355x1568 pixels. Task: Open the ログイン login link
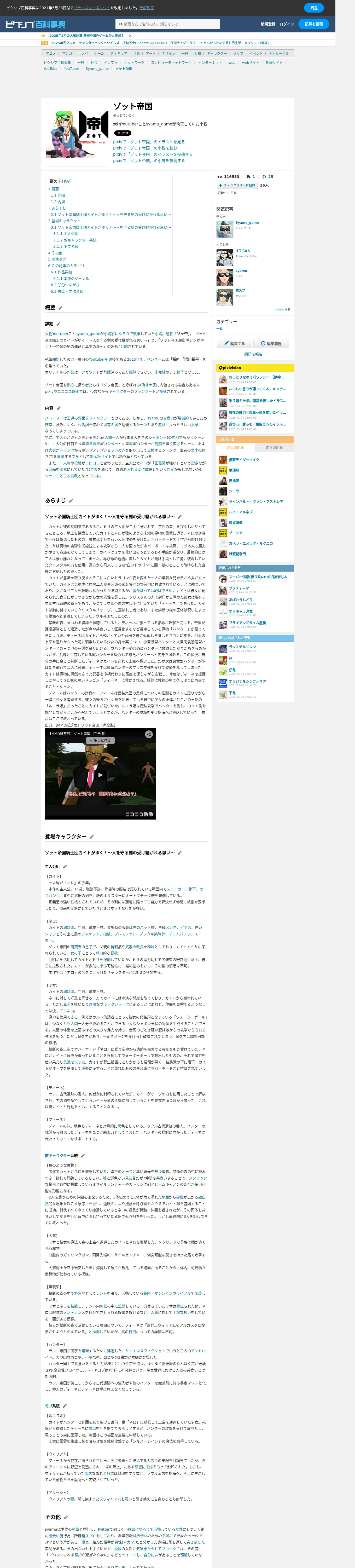[x=287, y=24]
